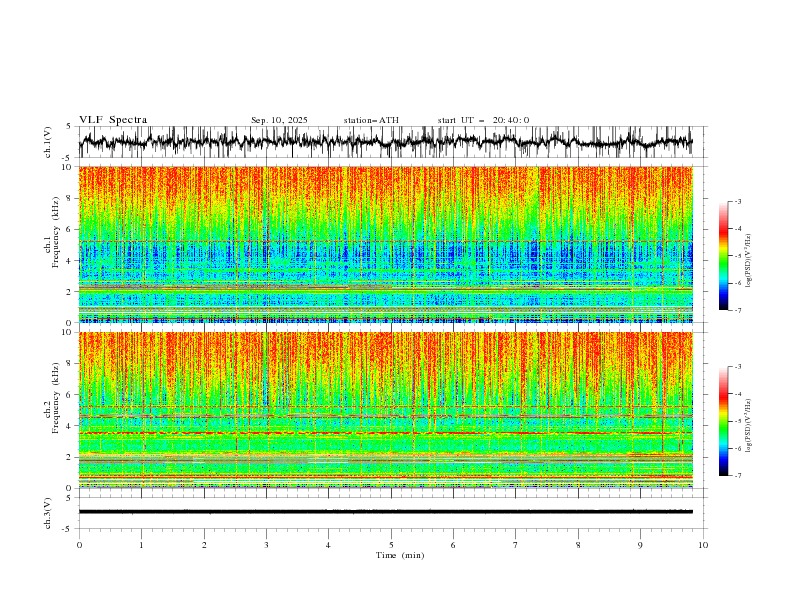Viewport: 792px width, 612px height.
Task: Select the "start UT = 20:40:0" text
Action: (x=483, y=120)
